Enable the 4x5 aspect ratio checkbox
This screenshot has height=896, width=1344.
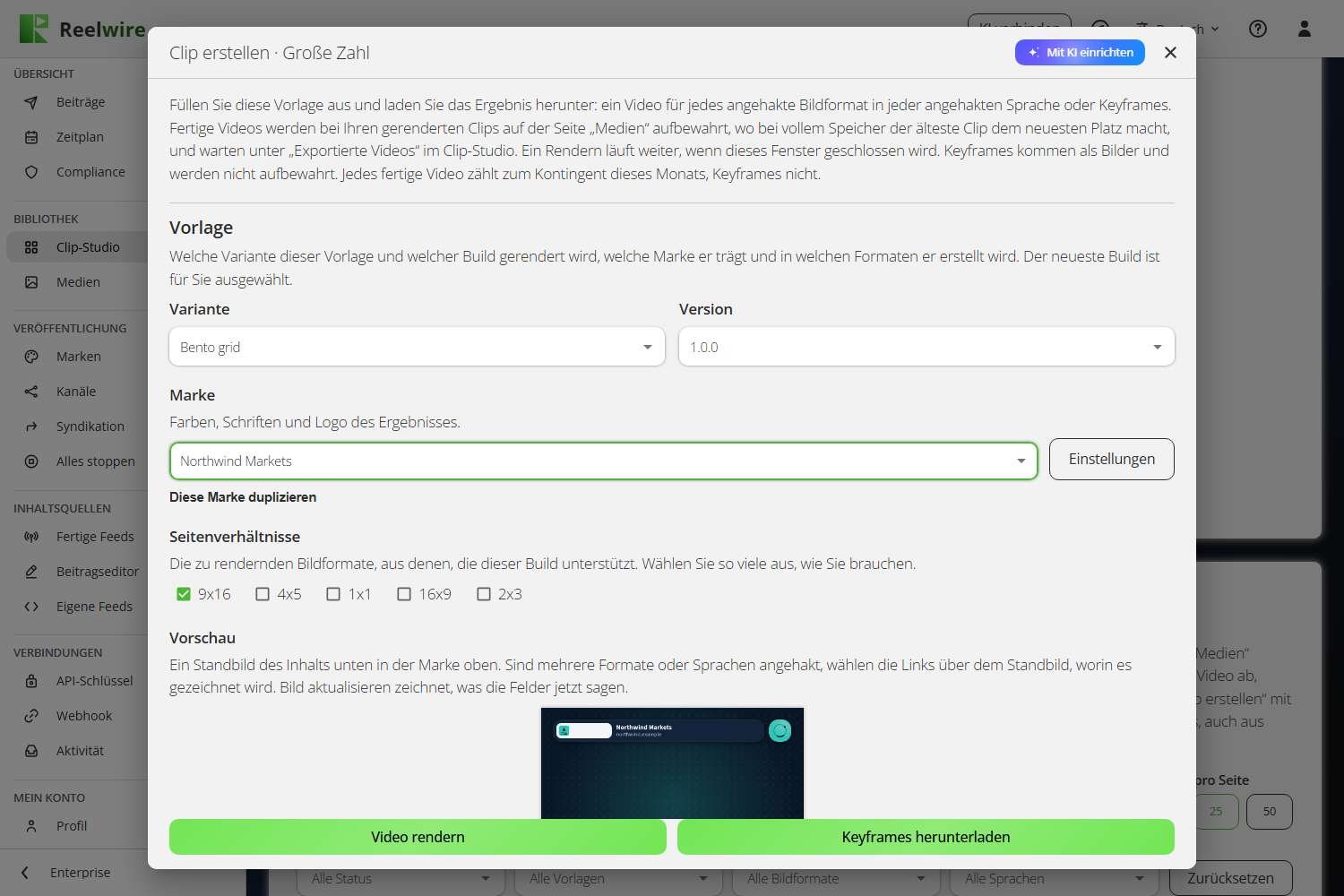263,594
